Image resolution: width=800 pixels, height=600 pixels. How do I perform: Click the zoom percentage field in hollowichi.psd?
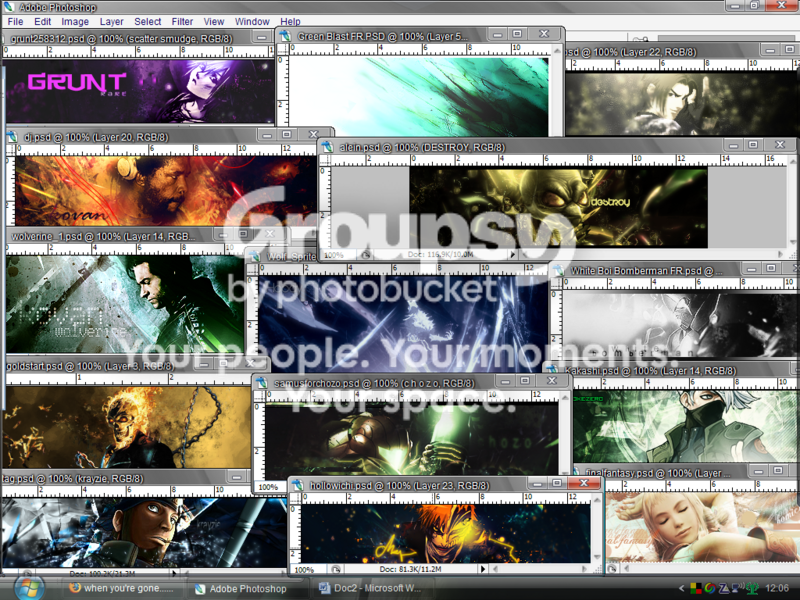309,569
